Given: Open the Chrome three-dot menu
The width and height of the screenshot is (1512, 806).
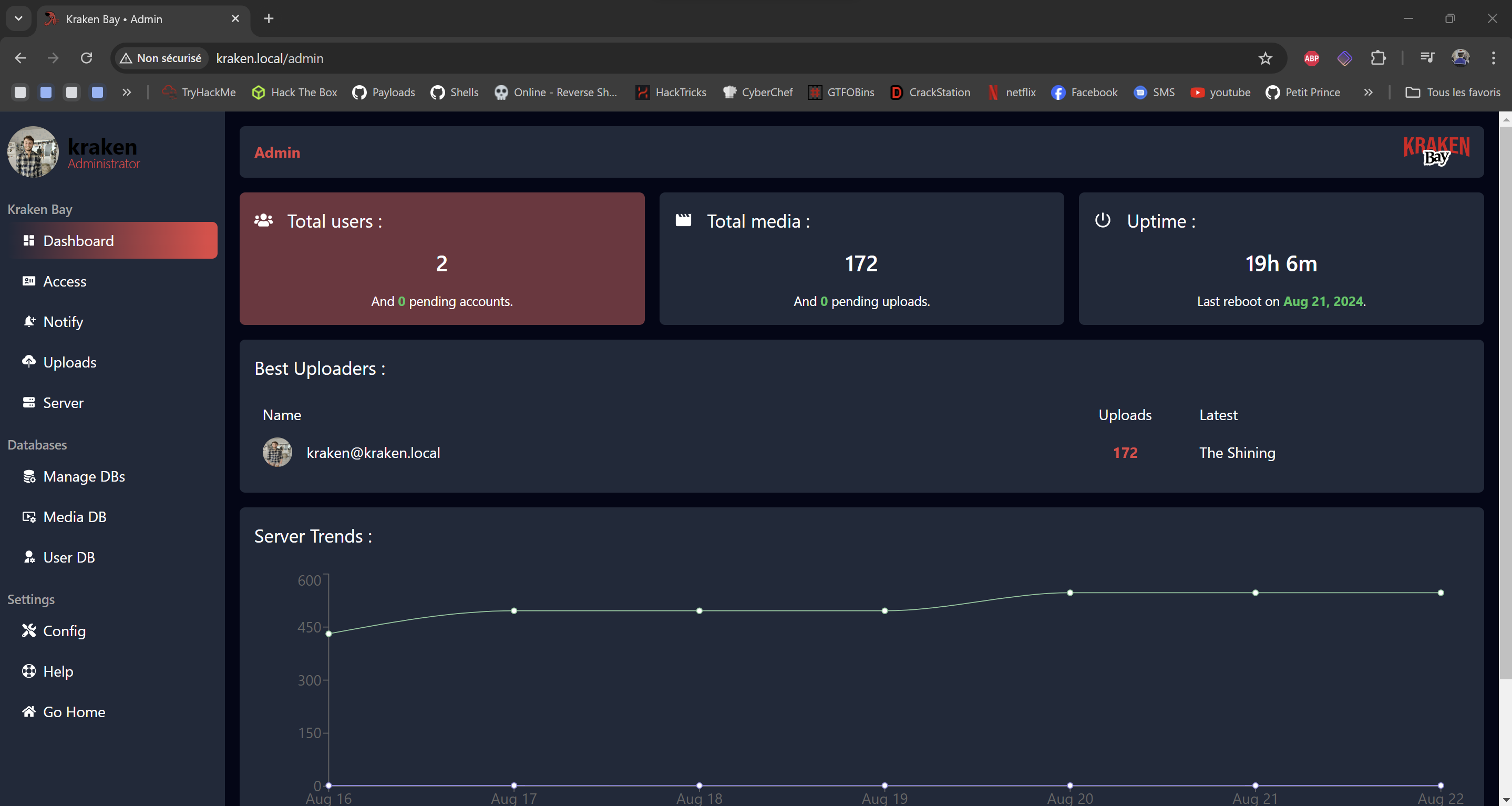Looking at the screenshot, I should coord(1493,58).
